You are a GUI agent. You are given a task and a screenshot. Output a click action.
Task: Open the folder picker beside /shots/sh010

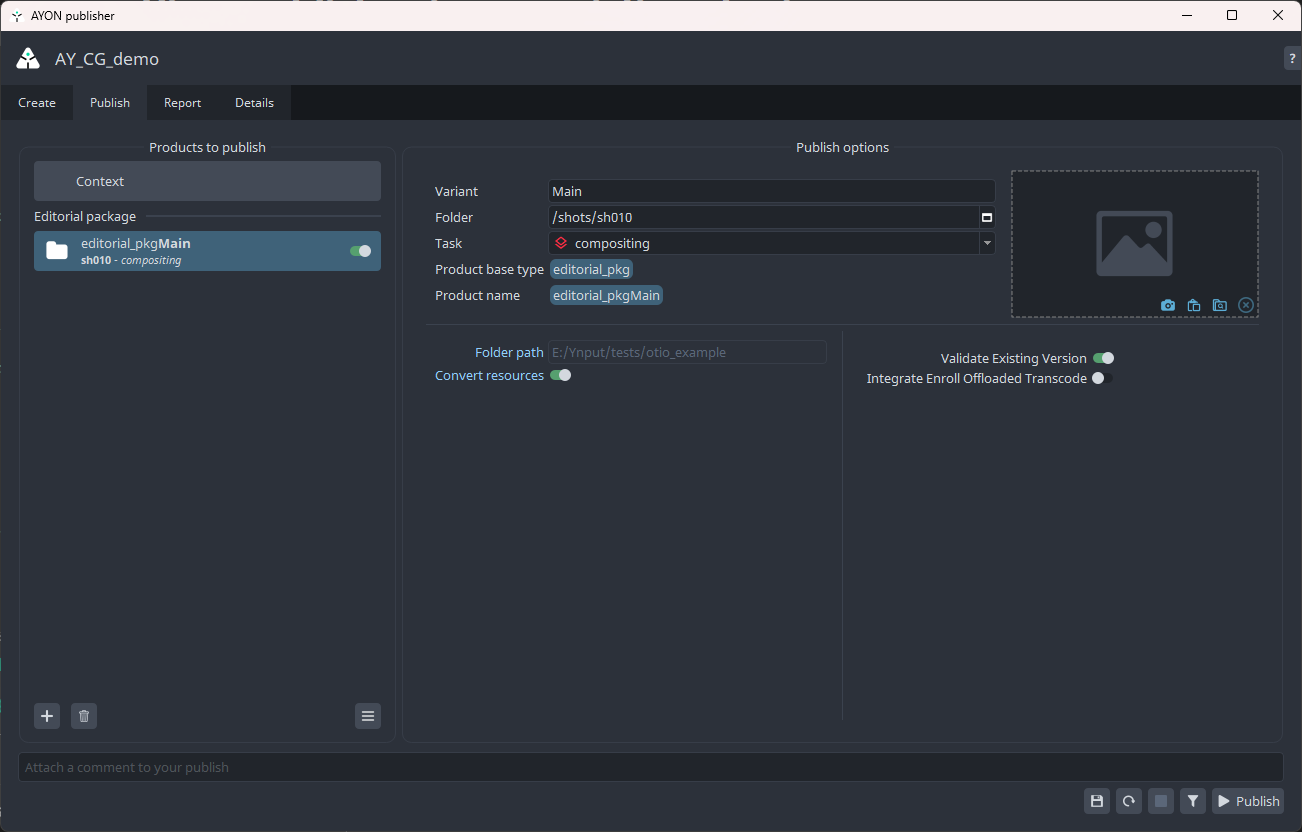click(x=987, y=217)
